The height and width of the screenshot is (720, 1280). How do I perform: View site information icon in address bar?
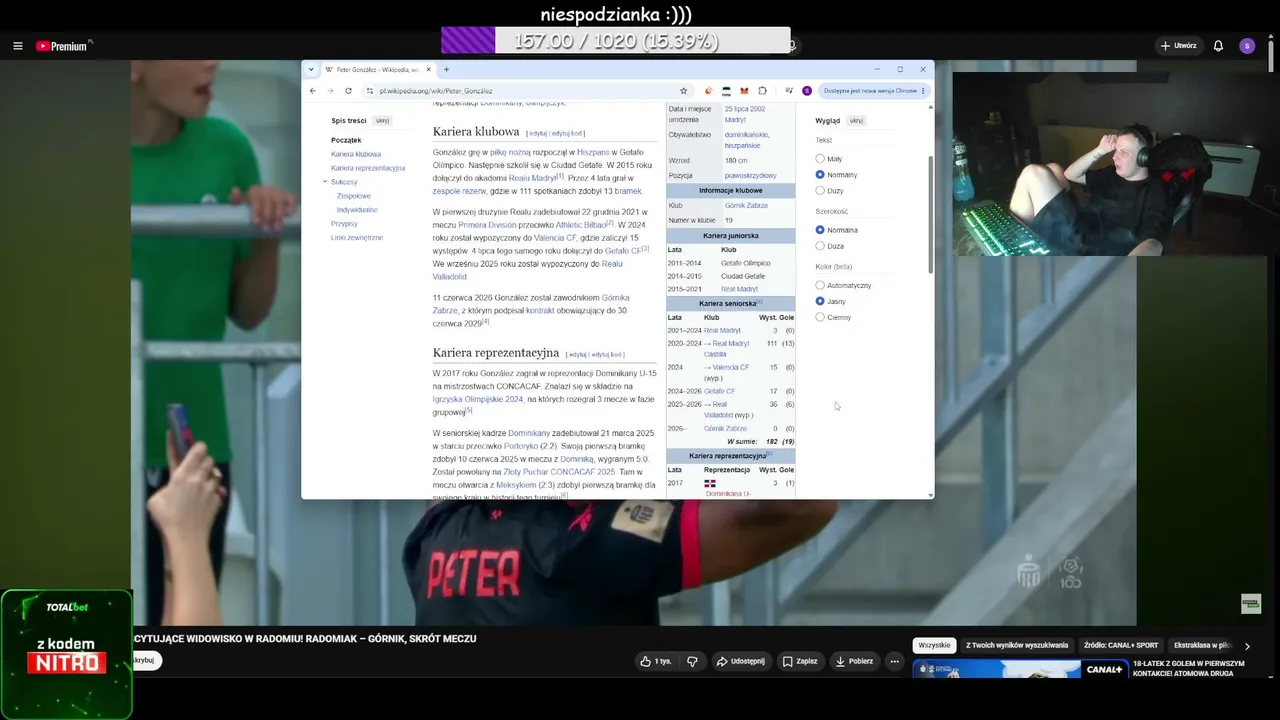(x=370, y=91)
